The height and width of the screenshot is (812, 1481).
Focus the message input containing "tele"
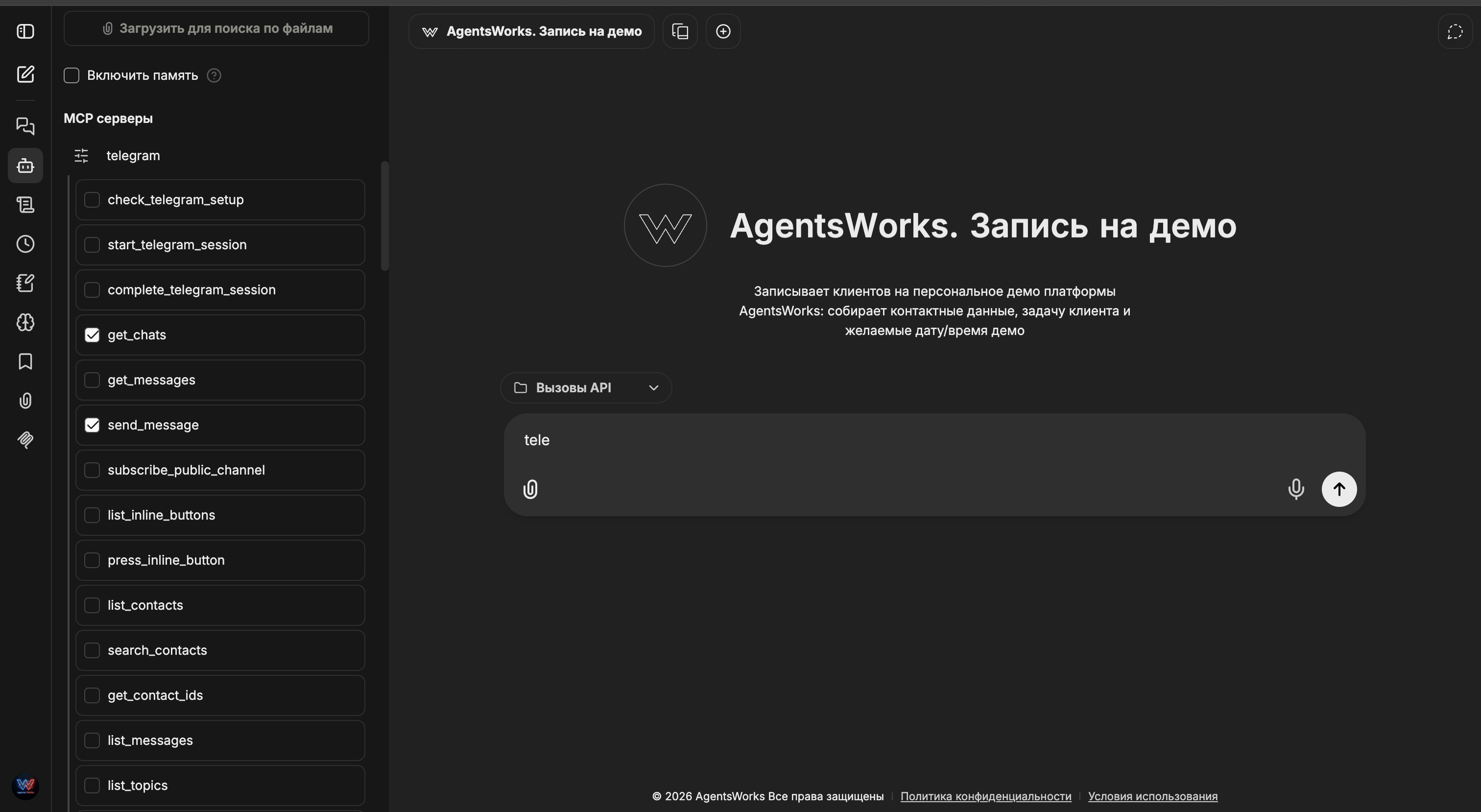934,440
